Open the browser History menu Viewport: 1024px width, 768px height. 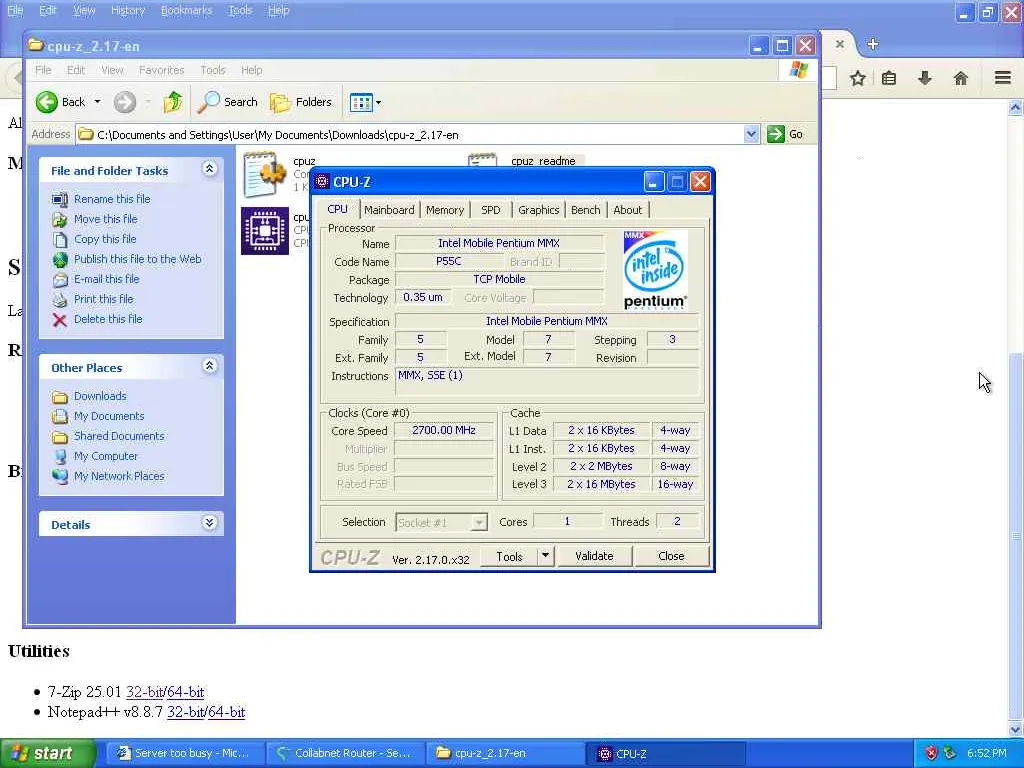[x=128, y=10]
